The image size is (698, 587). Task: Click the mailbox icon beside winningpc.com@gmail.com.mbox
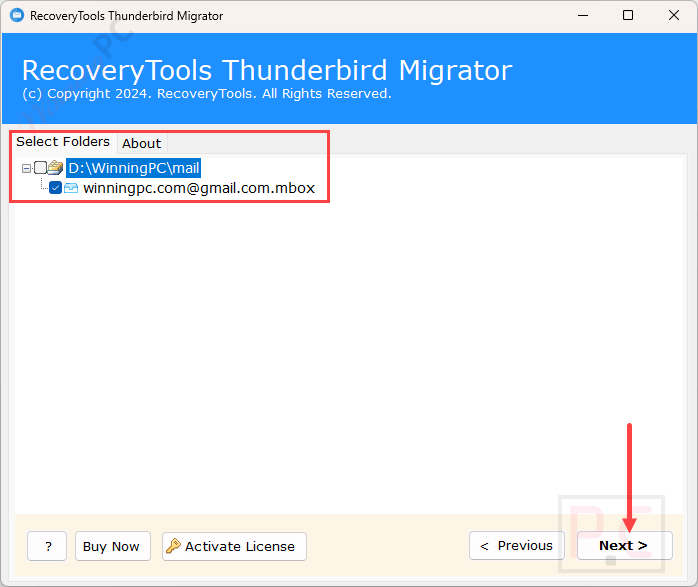tap(71, 188)
